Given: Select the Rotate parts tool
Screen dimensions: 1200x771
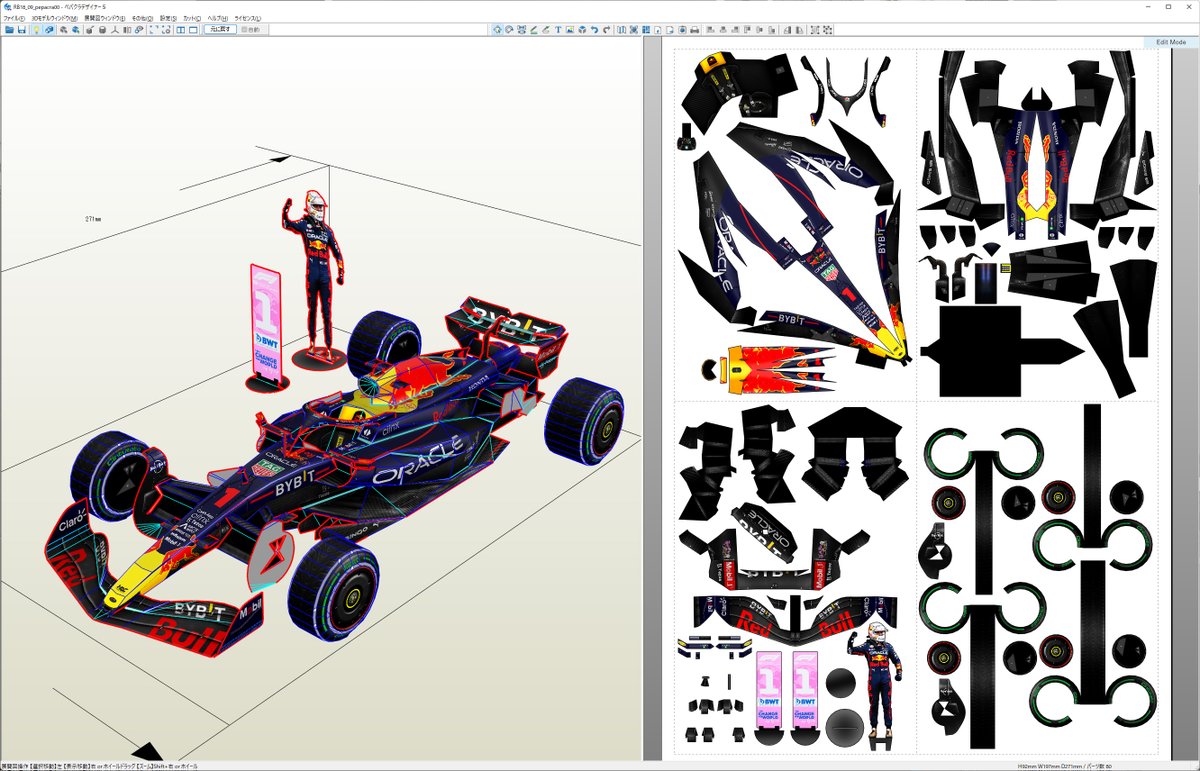Looking at the screenshot, I should tap(509, 30).
